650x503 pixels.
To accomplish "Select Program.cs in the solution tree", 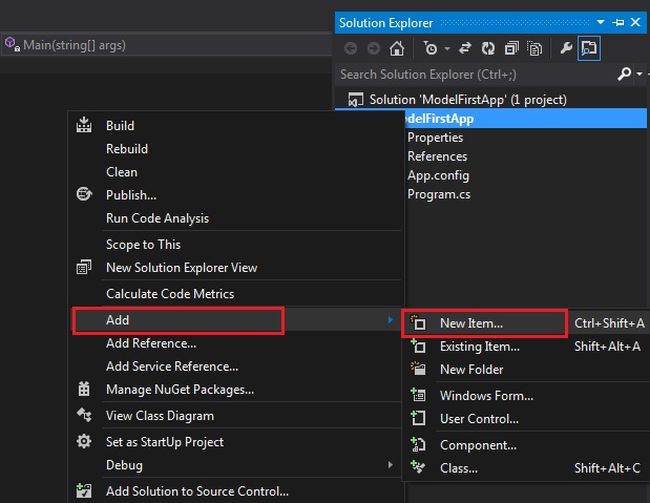I will point(438,194).
